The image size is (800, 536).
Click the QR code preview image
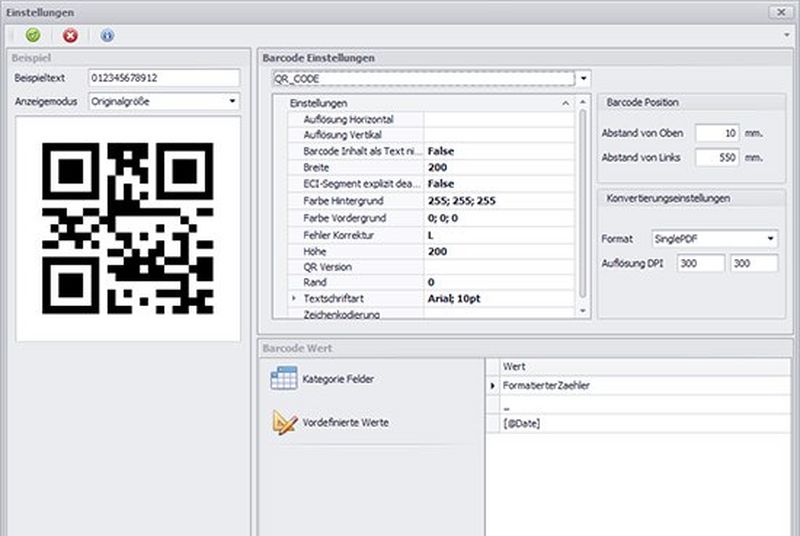click(x=128, y=228)
